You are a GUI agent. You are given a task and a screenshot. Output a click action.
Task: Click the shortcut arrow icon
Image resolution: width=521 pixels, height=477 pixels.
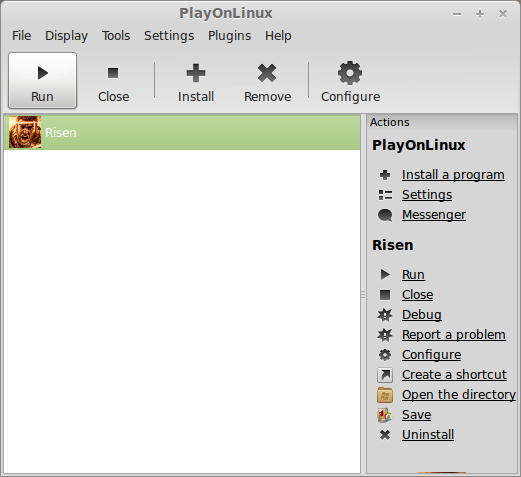pyautogui.click(x=385, y=375)
